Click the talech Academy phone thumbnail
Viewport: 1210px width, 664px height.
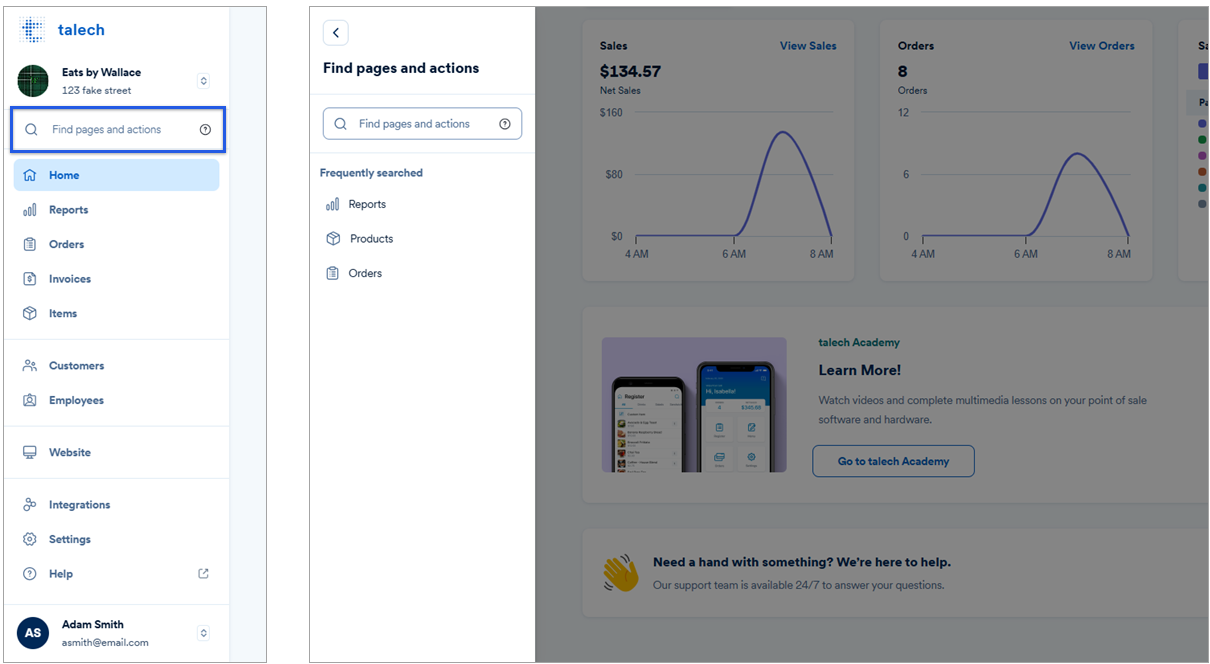tap(694, 404)
